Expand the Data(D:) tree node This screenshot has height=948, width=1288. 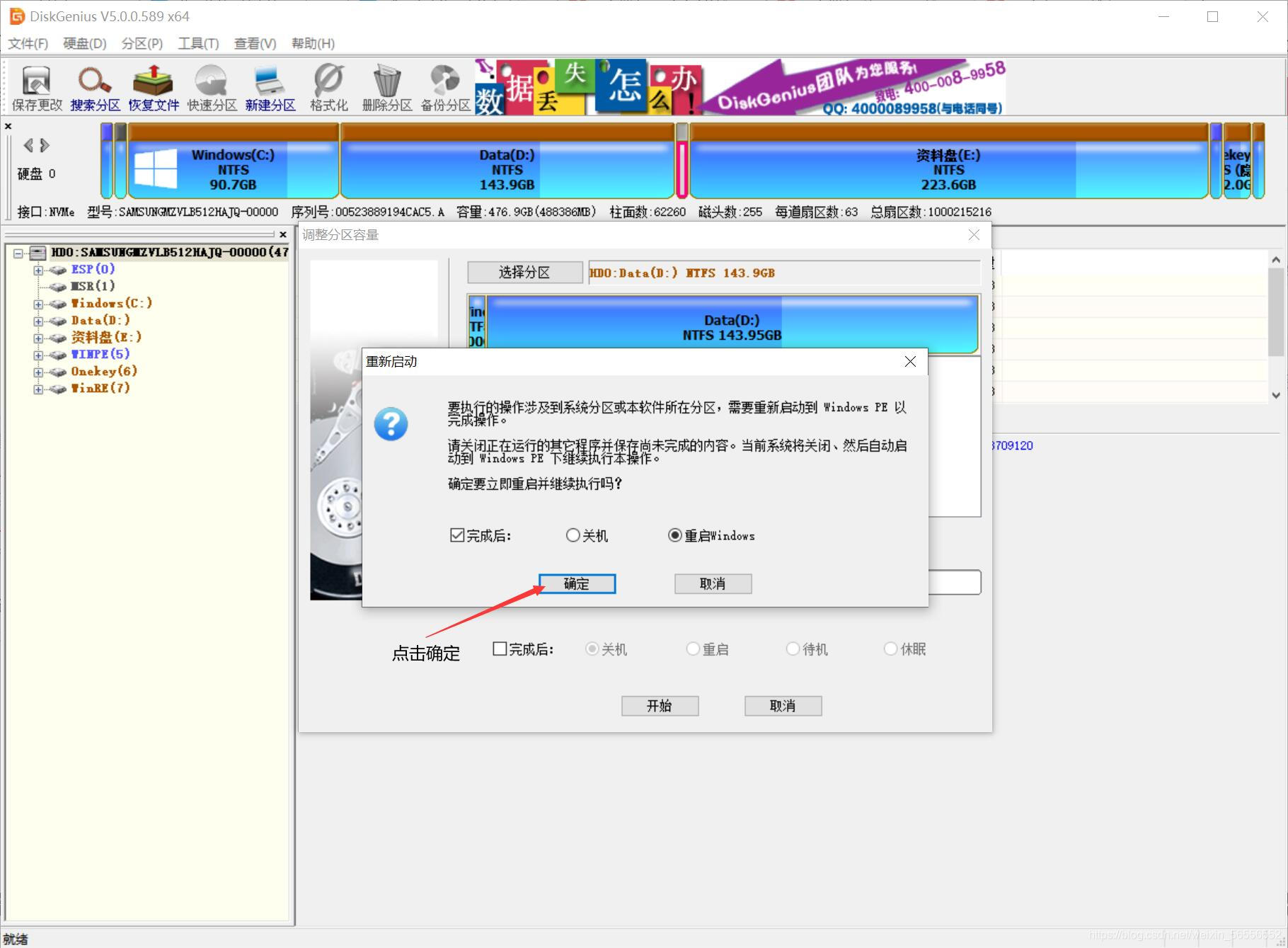tap(38, 321)
